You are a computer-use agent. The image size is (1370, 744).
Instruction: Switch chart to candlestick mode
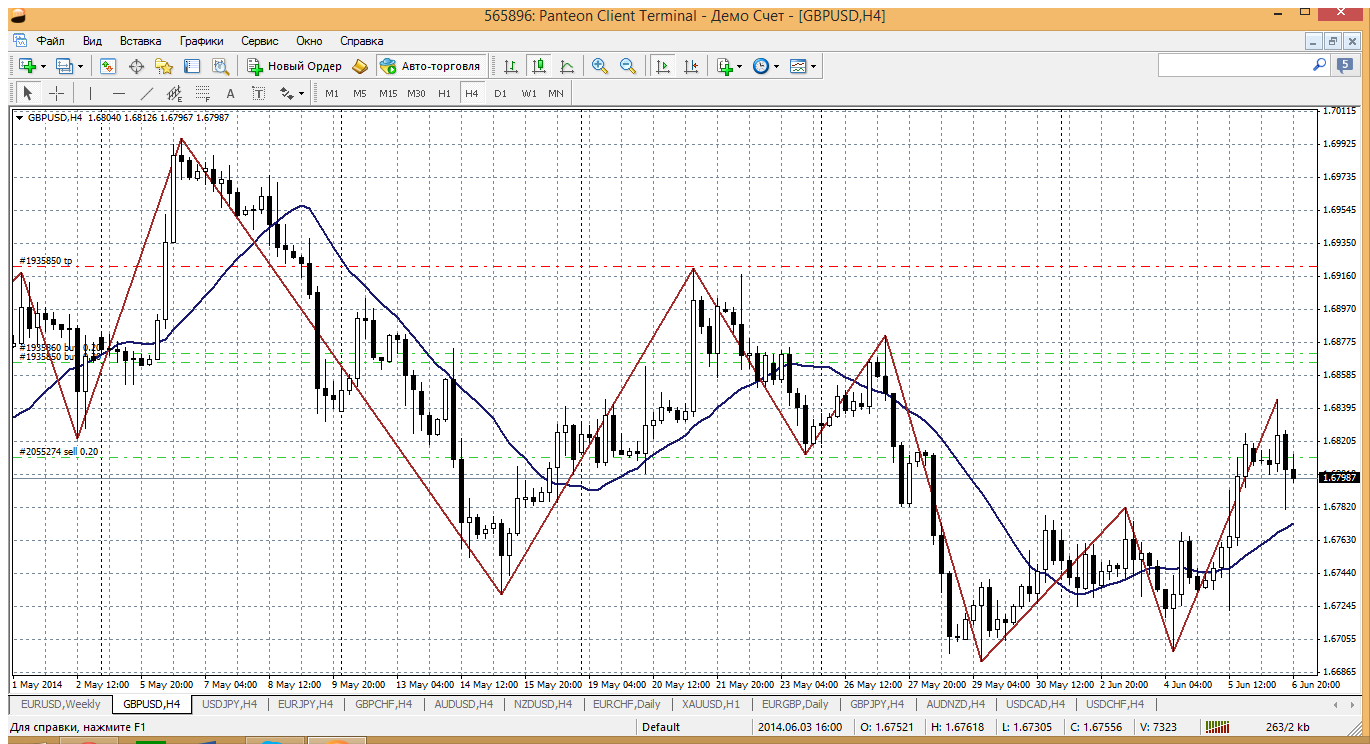coord(539,66)
